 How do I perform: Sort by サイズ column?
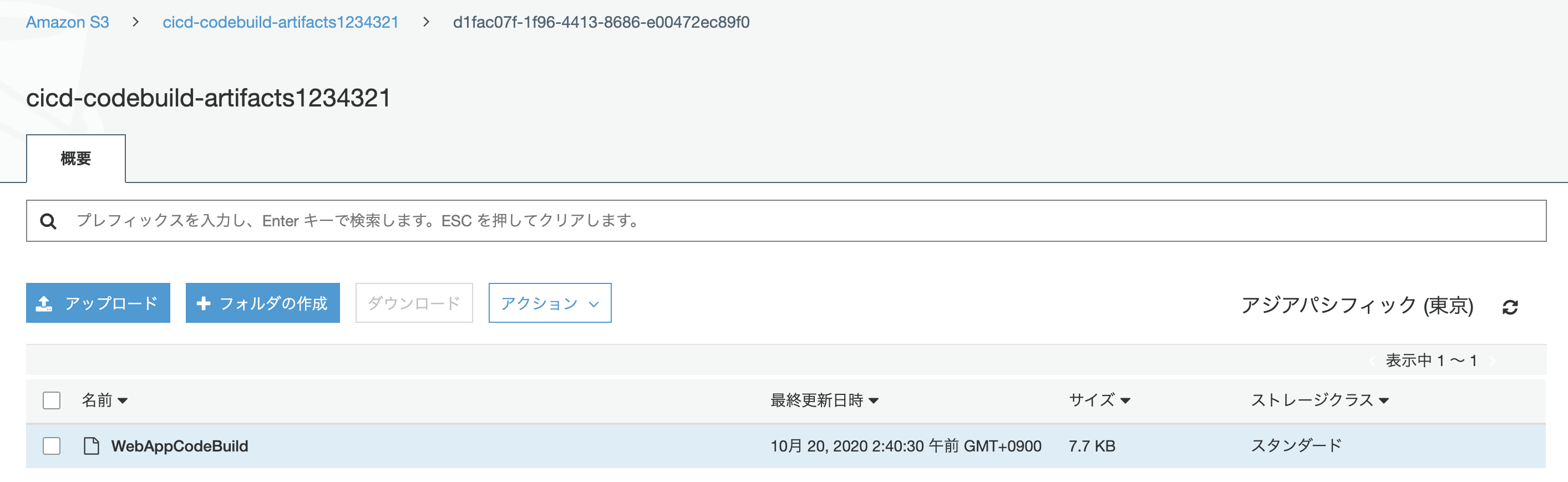(x=1099, y=400)
